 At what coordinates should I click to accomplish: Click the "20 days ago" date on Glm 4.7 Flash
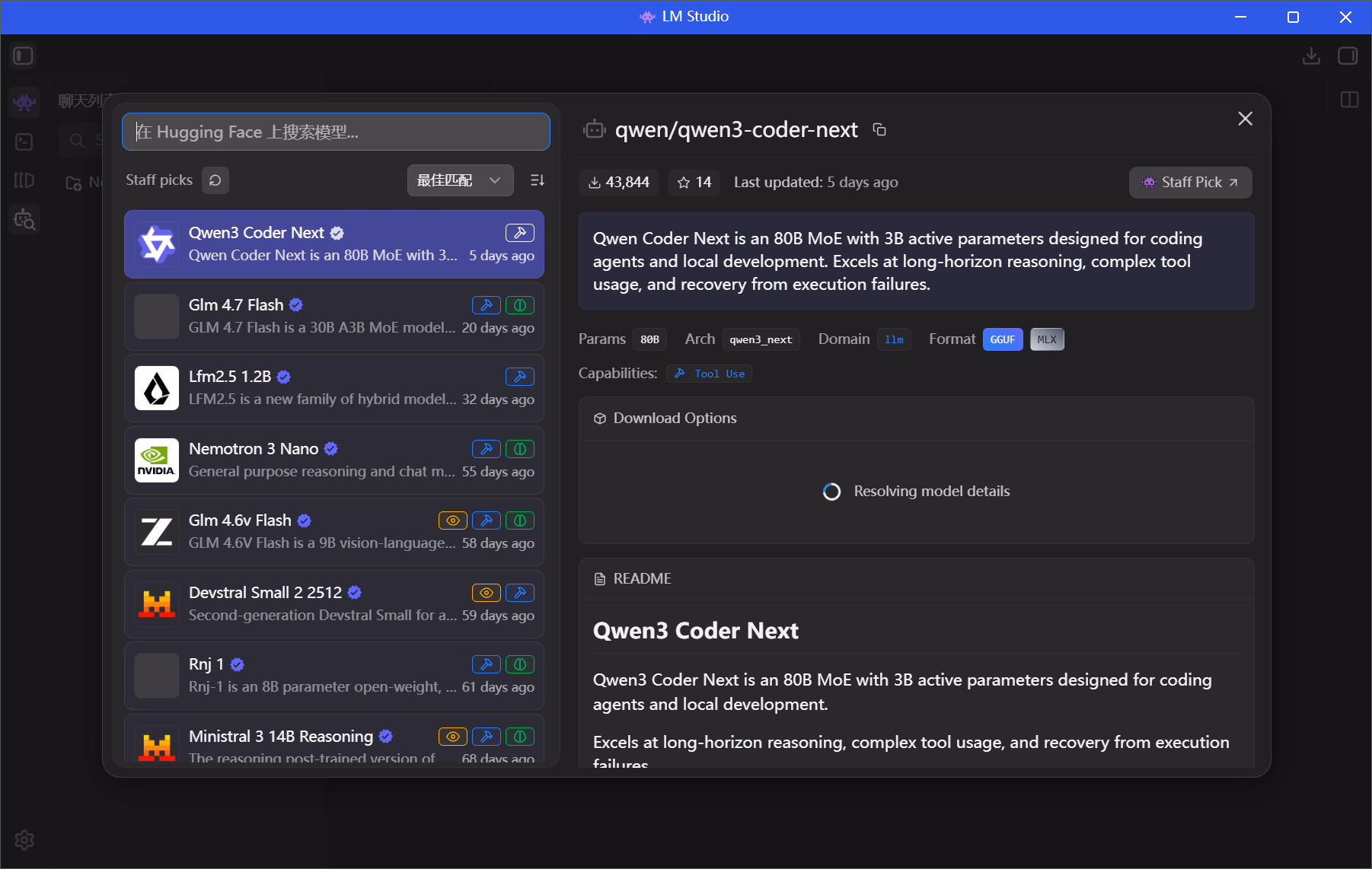point(498,328)
